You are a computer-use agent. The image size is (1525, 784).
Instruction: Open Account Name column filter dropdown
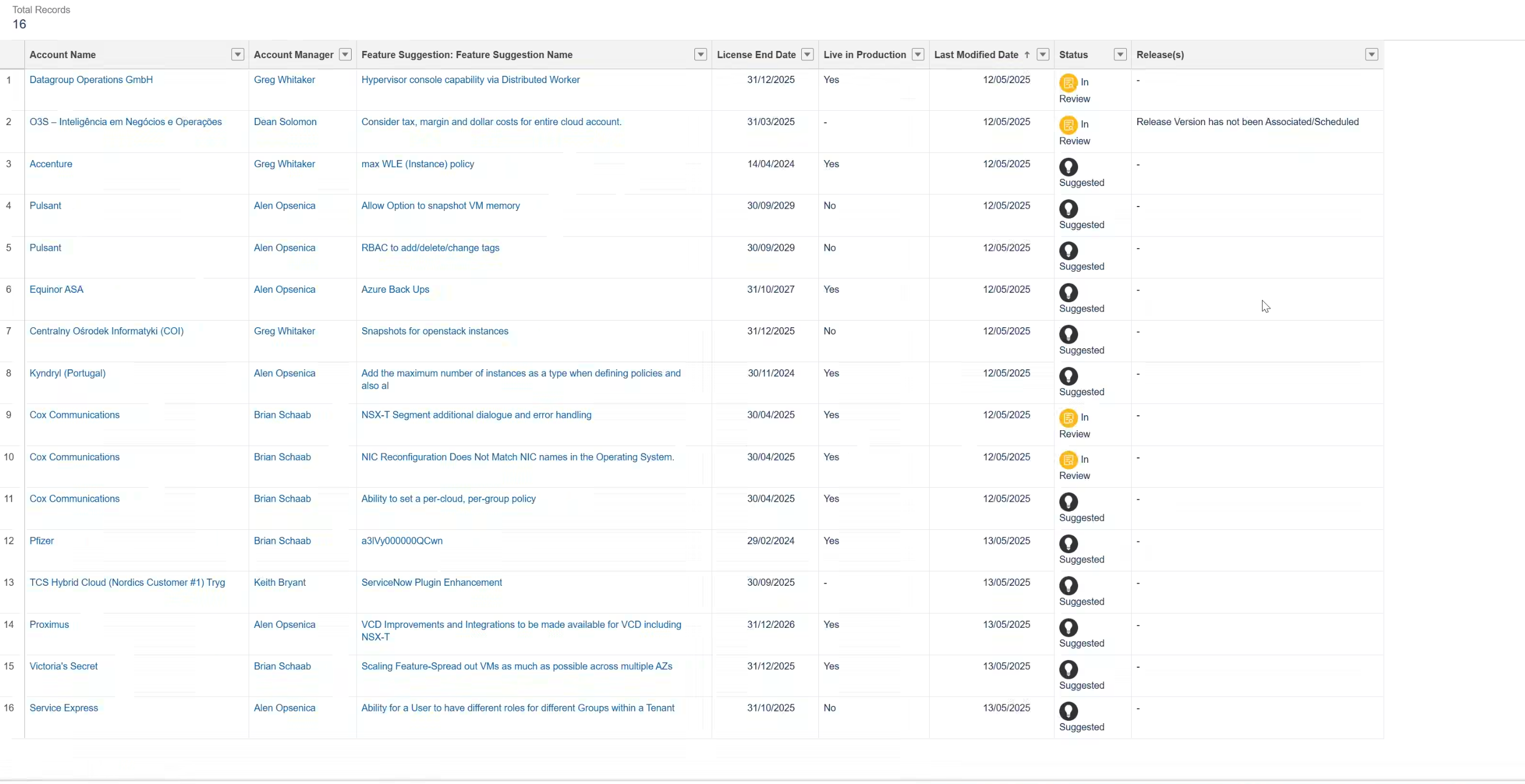(x=238, y=54)
